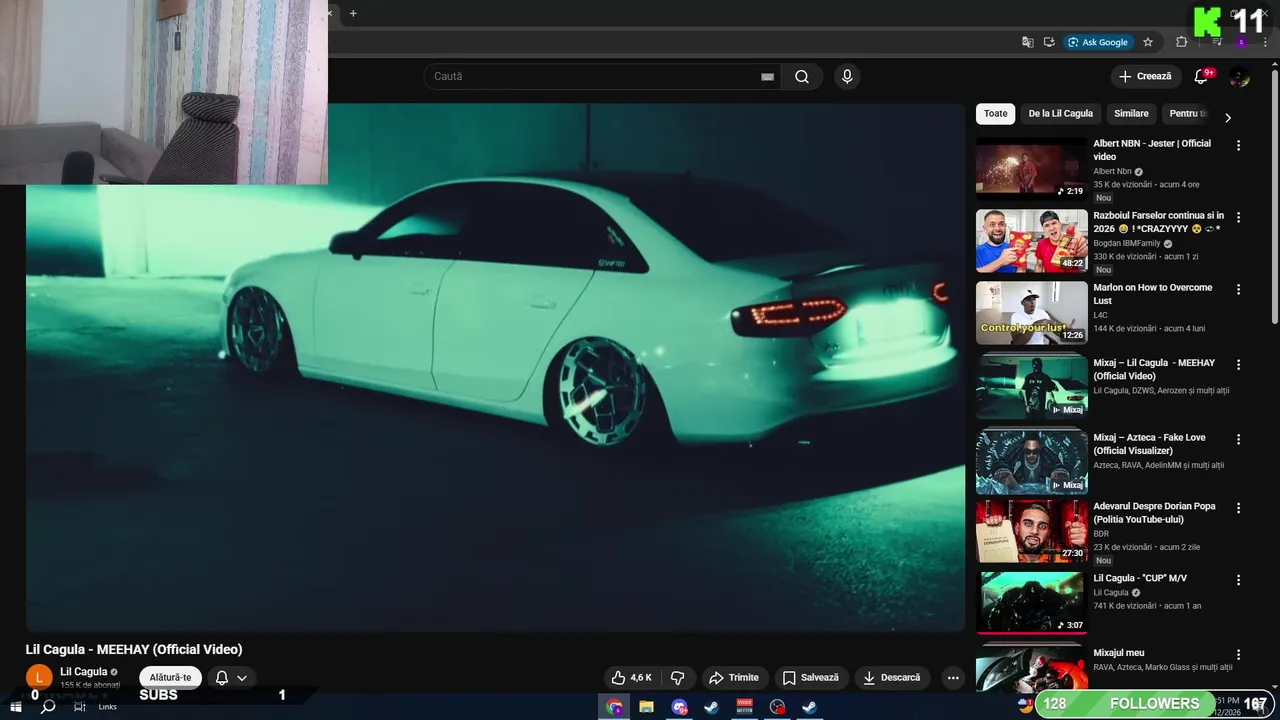Image resolution: width=1280 pixels, height=720 pixels.
Task: Open Mixaj – Azteca Fake Love thumbnail
Action: (x=1031, y=462)
